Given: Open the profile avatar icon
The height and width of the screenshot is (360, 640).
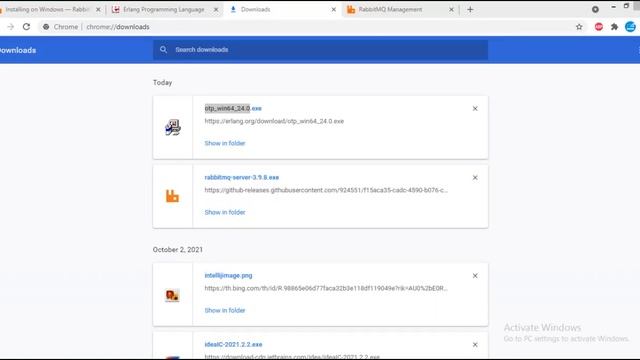Looking at the screenshot, I should pos(630,27).
